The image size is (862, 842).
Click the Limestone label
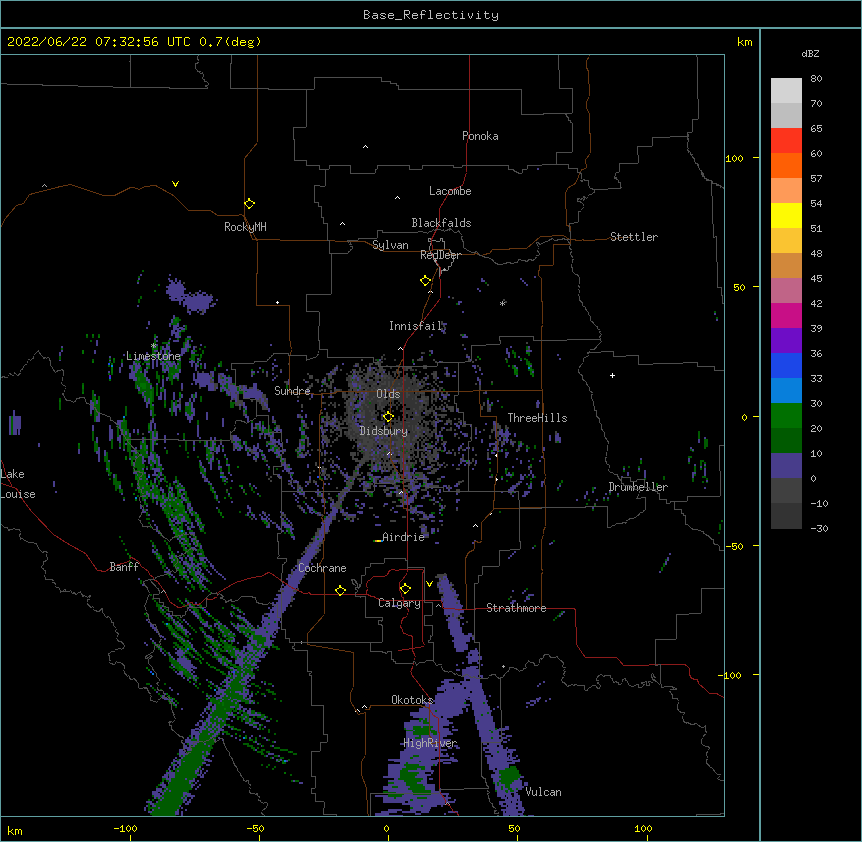coord(153,356)
